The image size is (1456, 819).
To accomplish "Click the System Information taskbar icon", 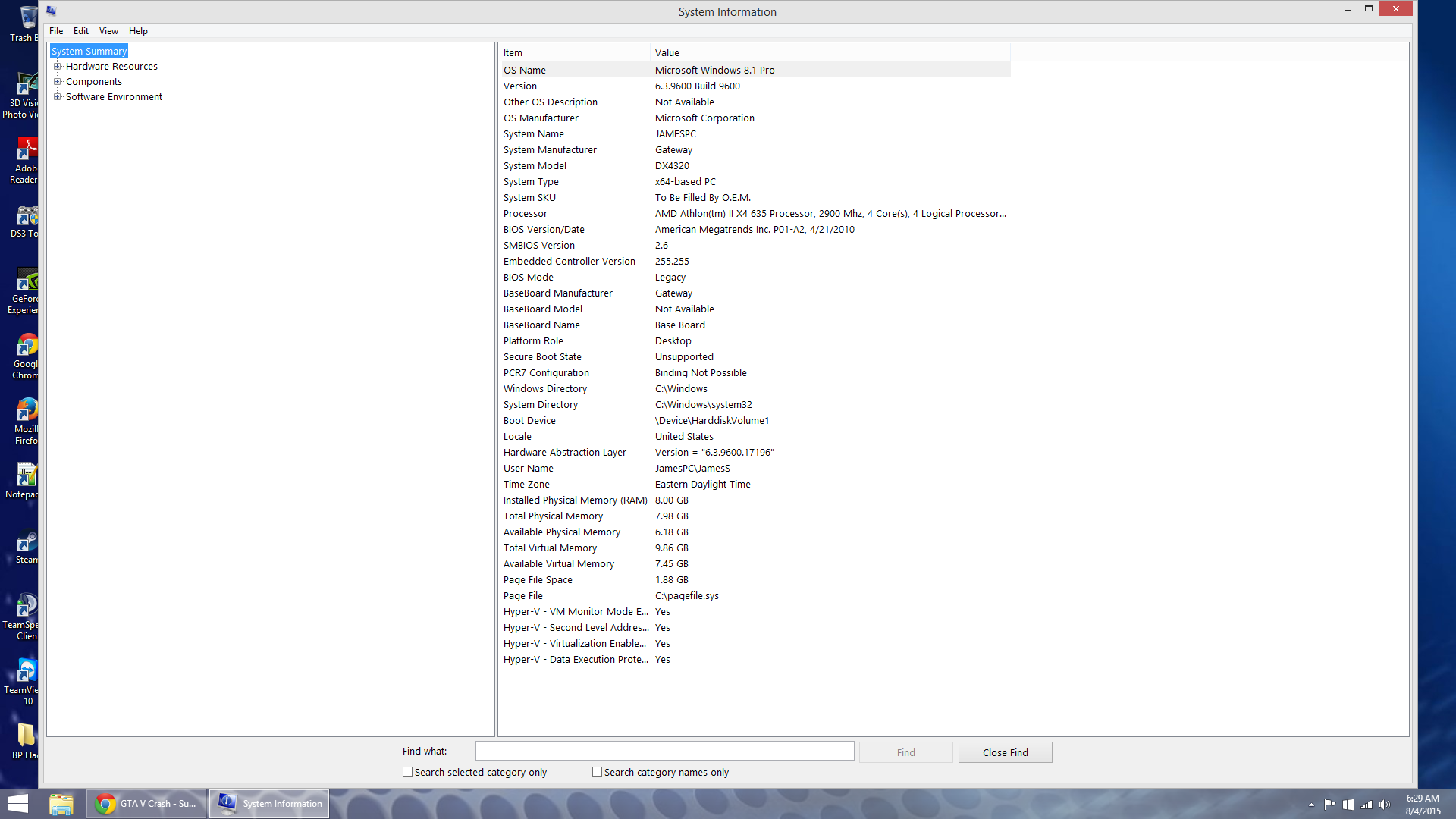I will 269,803.
